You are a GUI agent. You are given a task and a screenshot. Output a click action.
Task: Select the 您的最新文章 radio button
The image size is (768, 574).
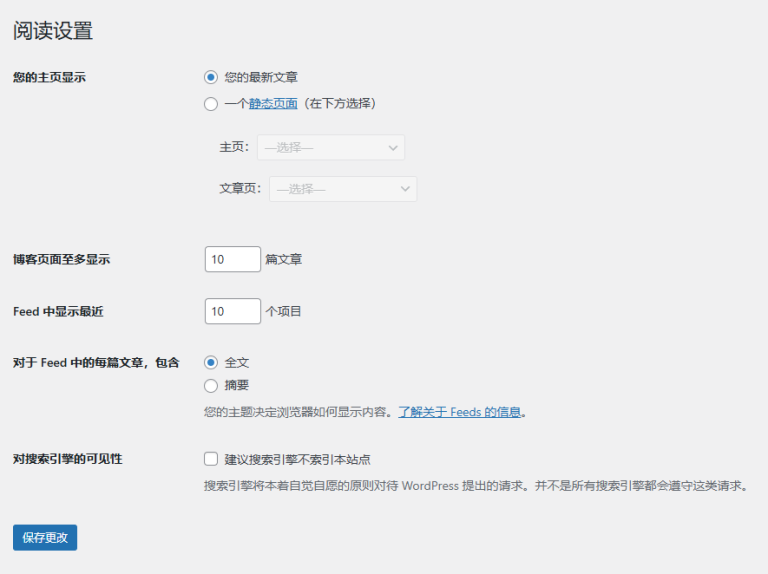[x=211, y=77]
